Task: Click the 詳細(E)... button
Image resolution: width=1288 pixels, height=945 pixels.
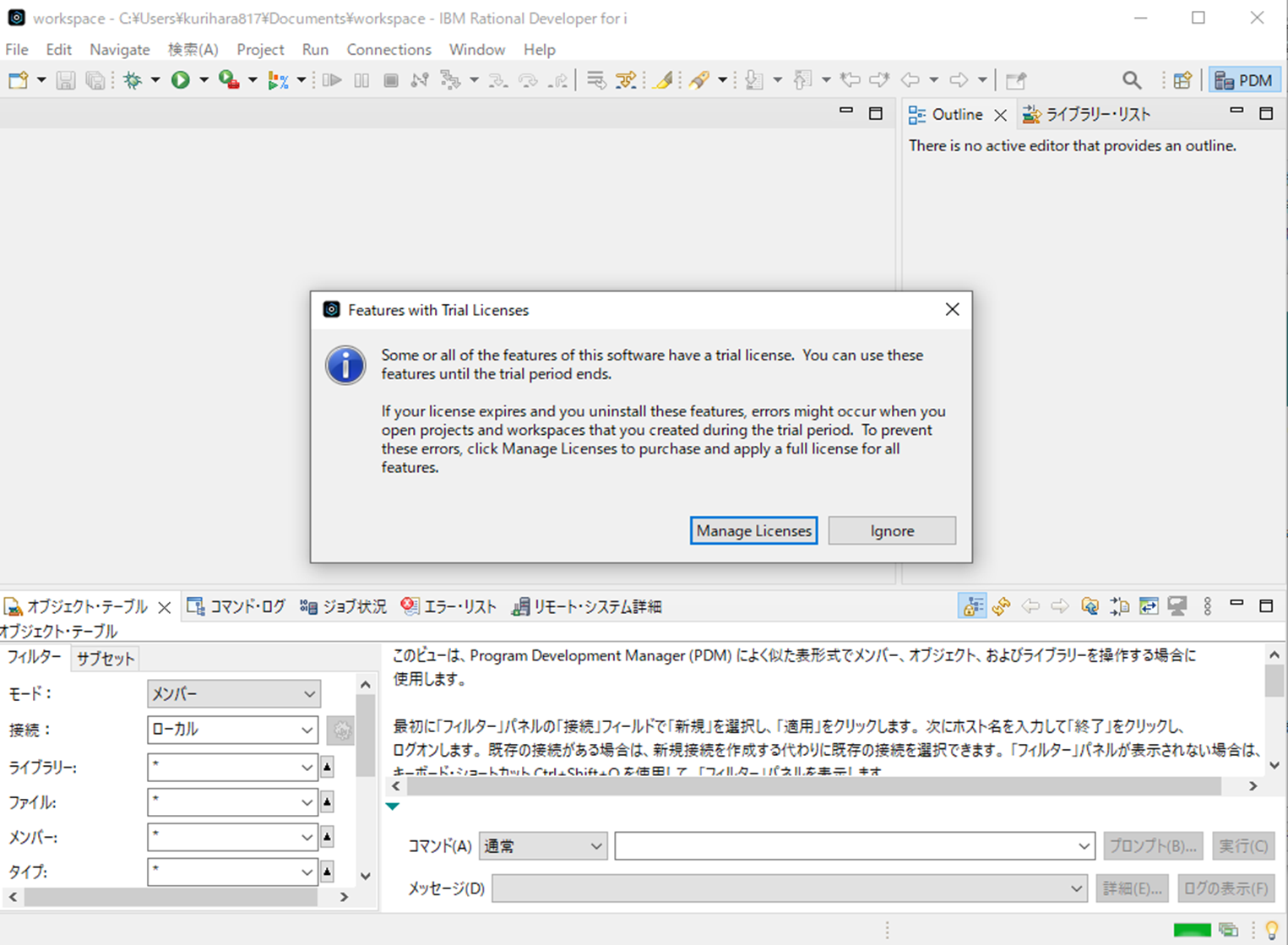Action: (x=1132, y=888)
